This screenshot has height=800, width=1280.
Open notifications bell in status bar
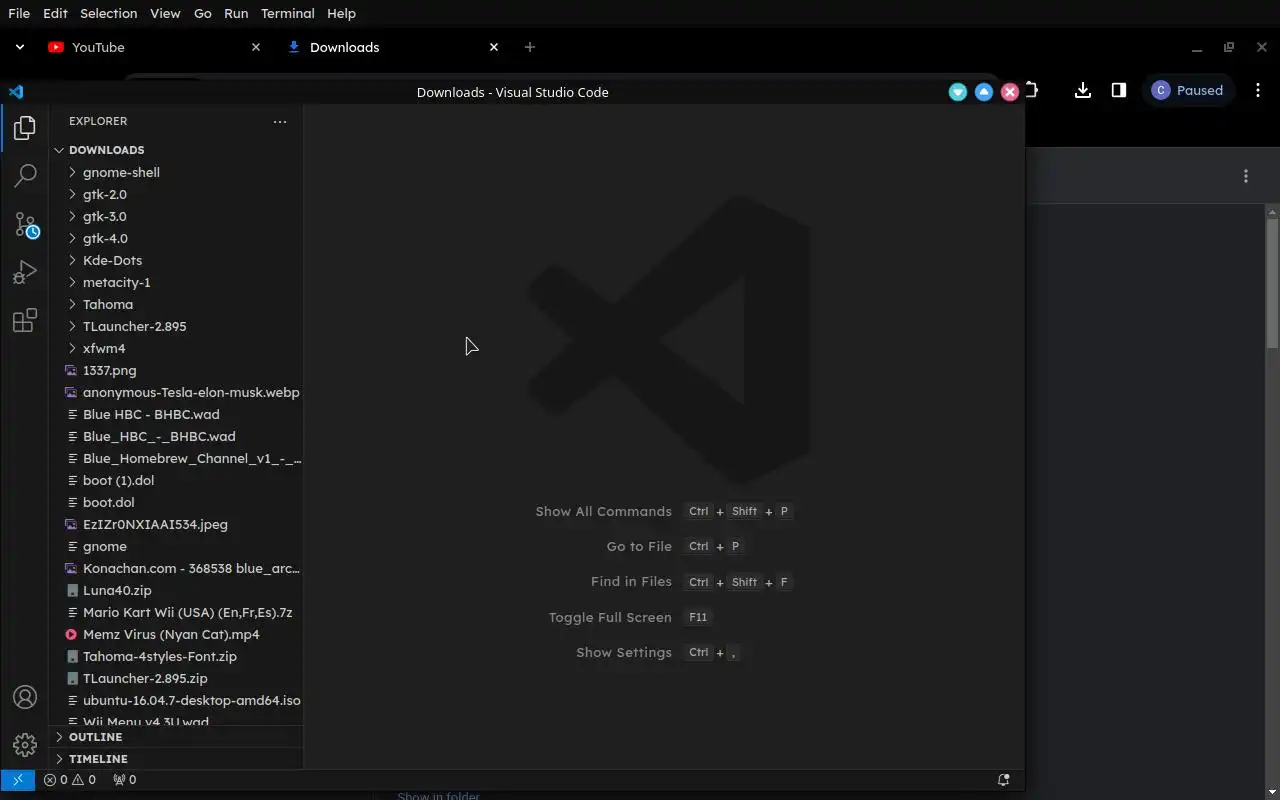(x=1003, y=780)
